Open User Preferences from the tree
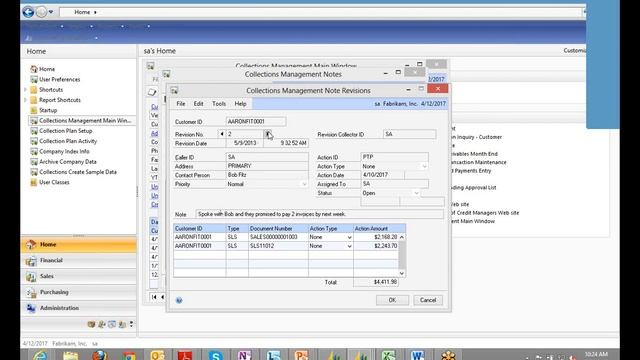 (60, 79)
